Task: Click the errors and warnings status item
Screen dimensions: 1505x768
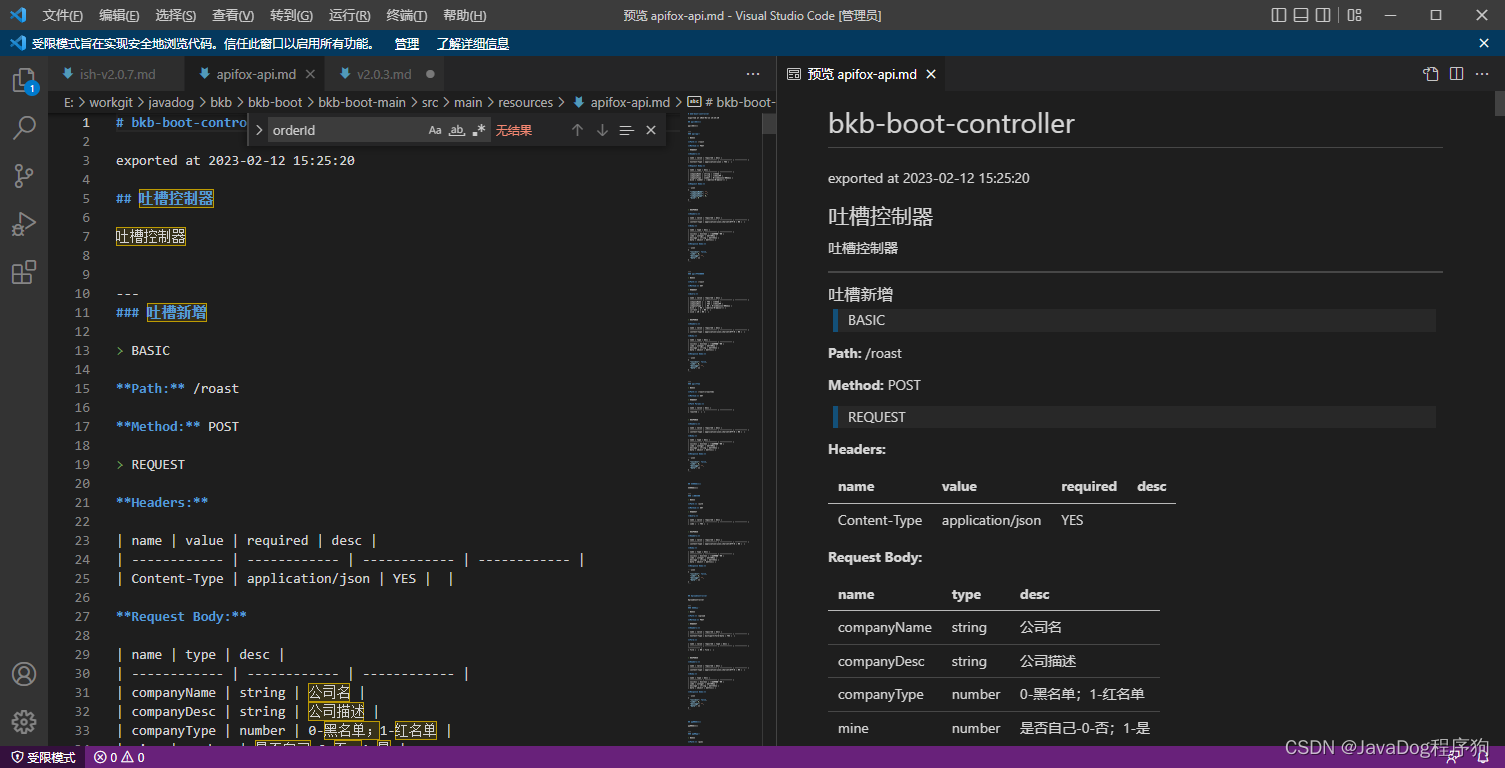Action: (x=119, y=758)
